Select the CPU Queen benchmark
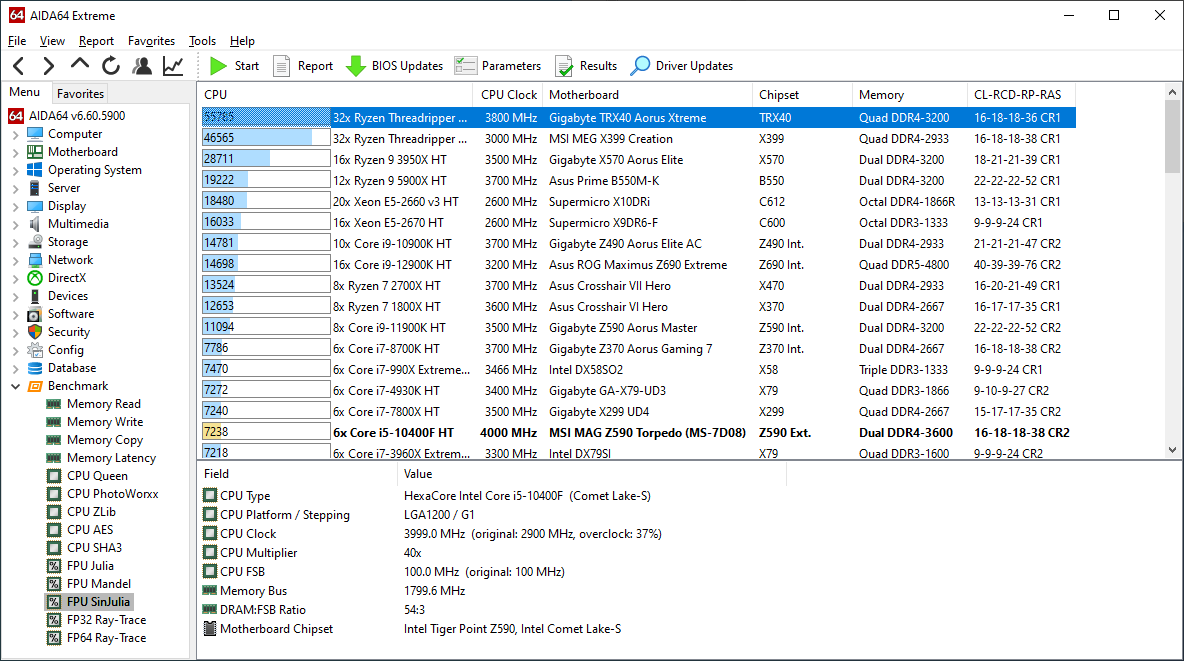The width and height of the screenshot is (1184, 661). tap(97, 476)
